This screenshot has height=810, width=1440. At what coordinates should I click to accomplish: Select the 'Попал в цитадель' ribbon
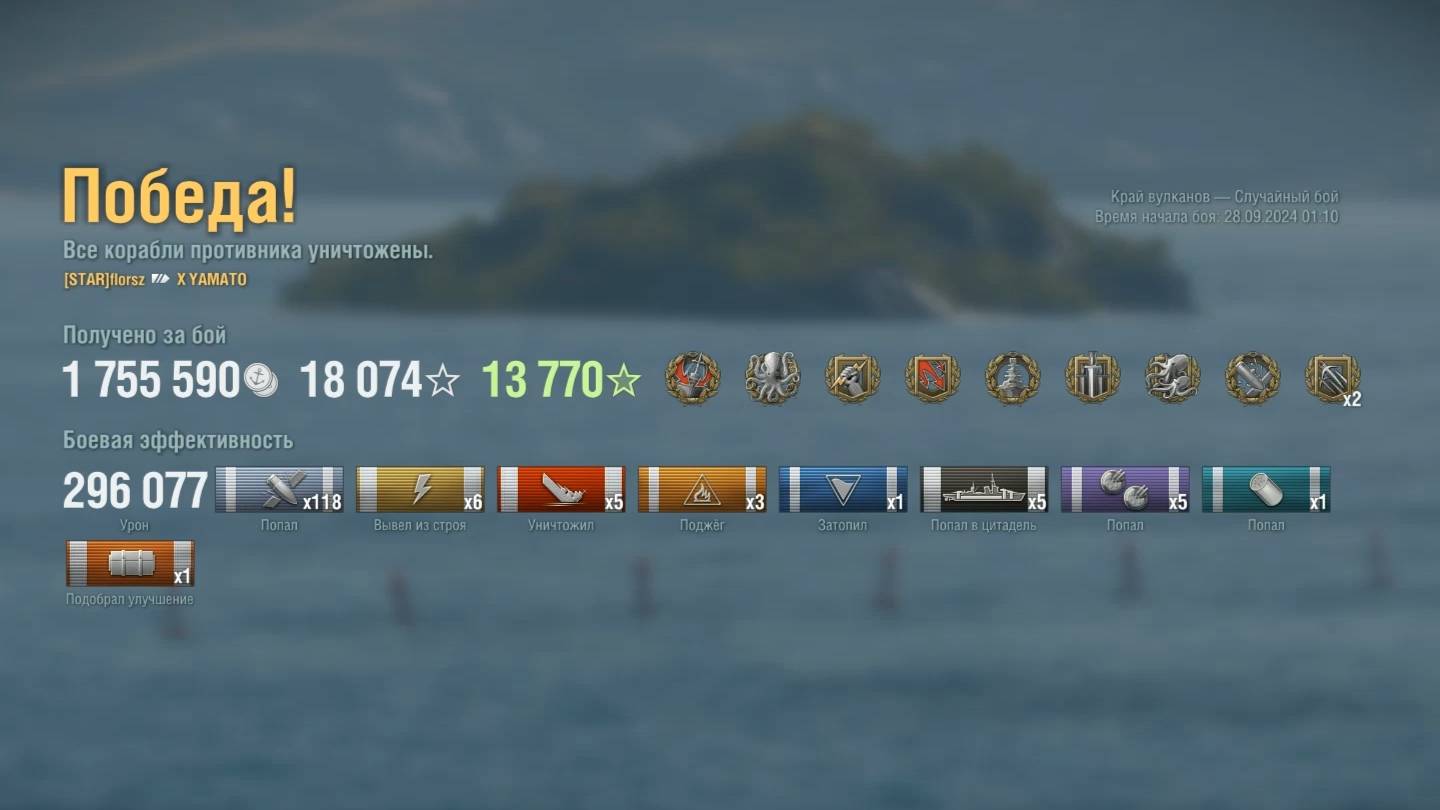984,490
